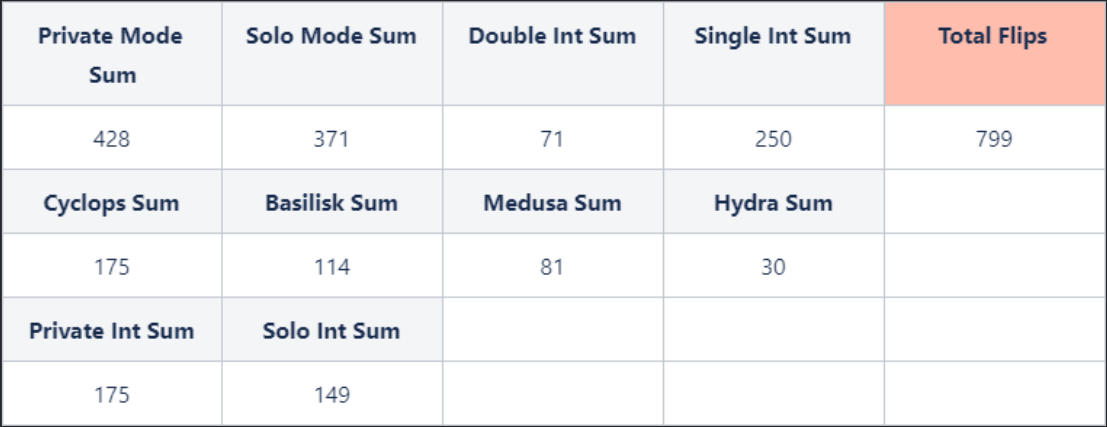Screen dimensions: 1107x427
Task: Click the Cyclops Sum header cell
Action: [111, 203]
